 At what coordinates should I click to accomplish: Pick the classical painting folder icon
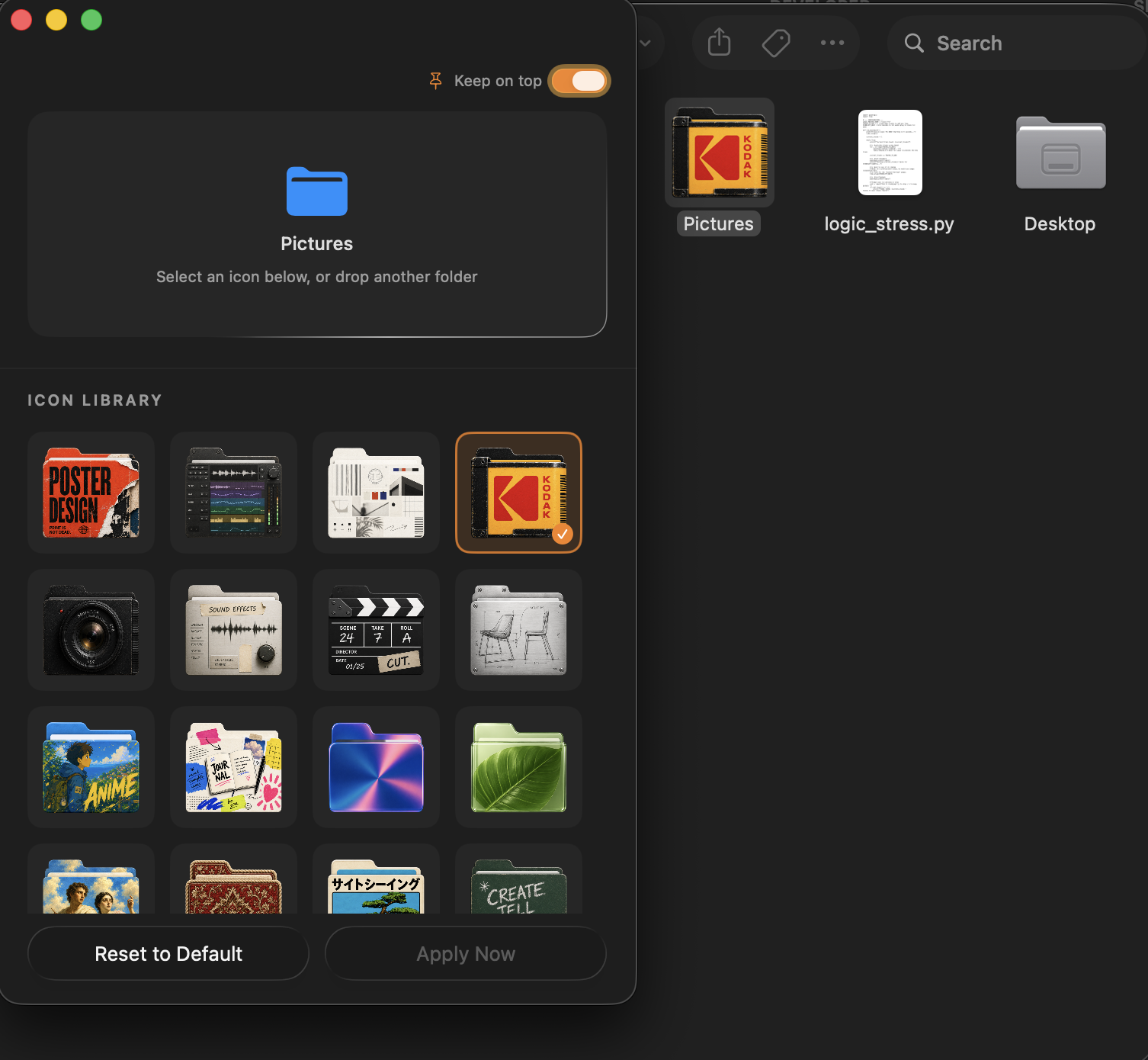pos(91,879)
